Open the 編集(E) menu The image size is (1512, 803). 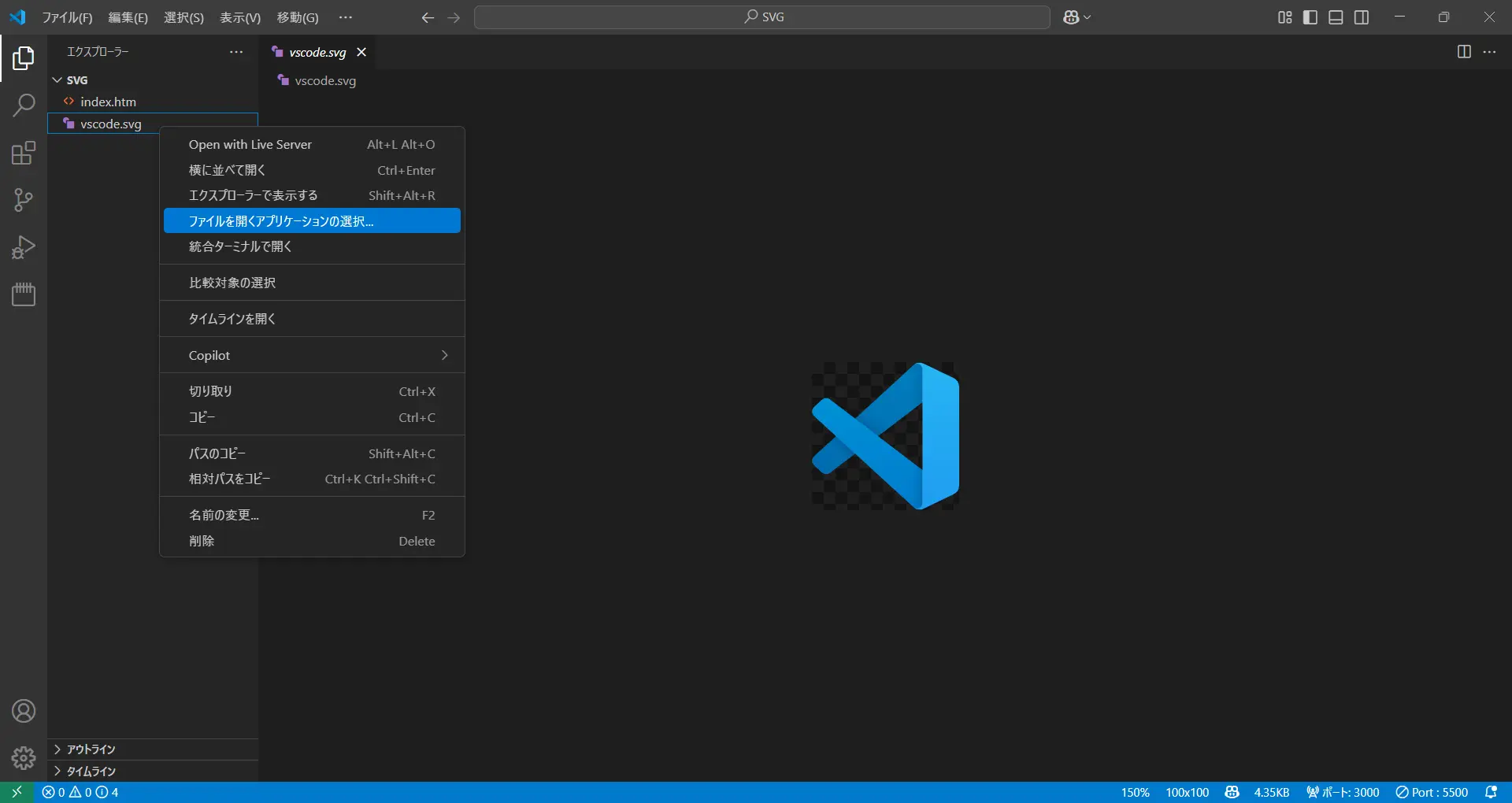[x=128, y=17]
